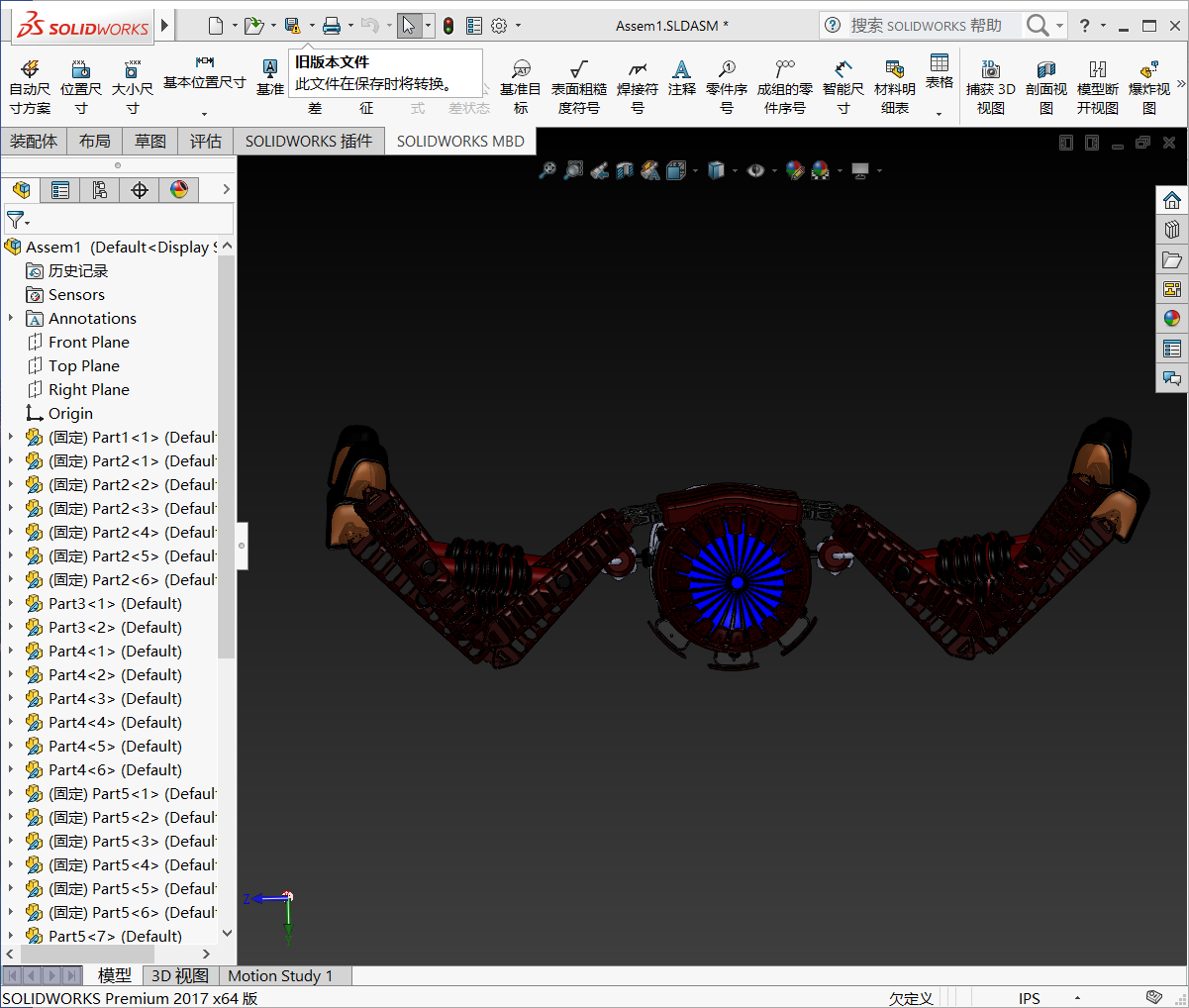Expand the Annotations folder in the tree
This screenshot has width=1189, height=1008.
10,318
